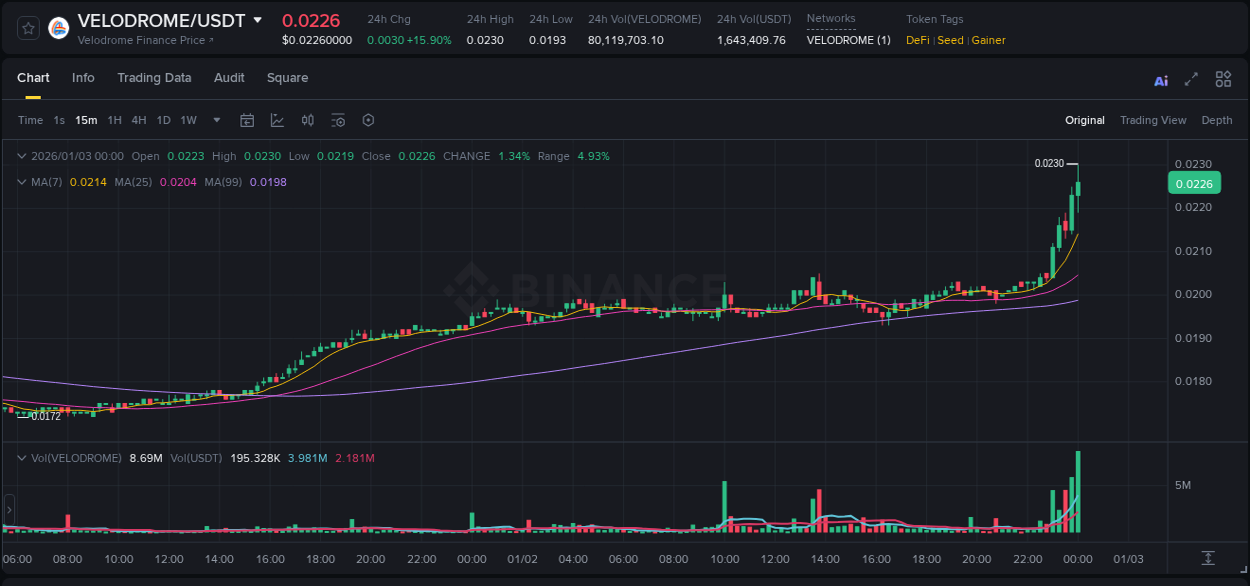The height and width of the screenshot is (586, 1250).
Task: Open chart settings hexagon icon
Action: tap(368, 120)
